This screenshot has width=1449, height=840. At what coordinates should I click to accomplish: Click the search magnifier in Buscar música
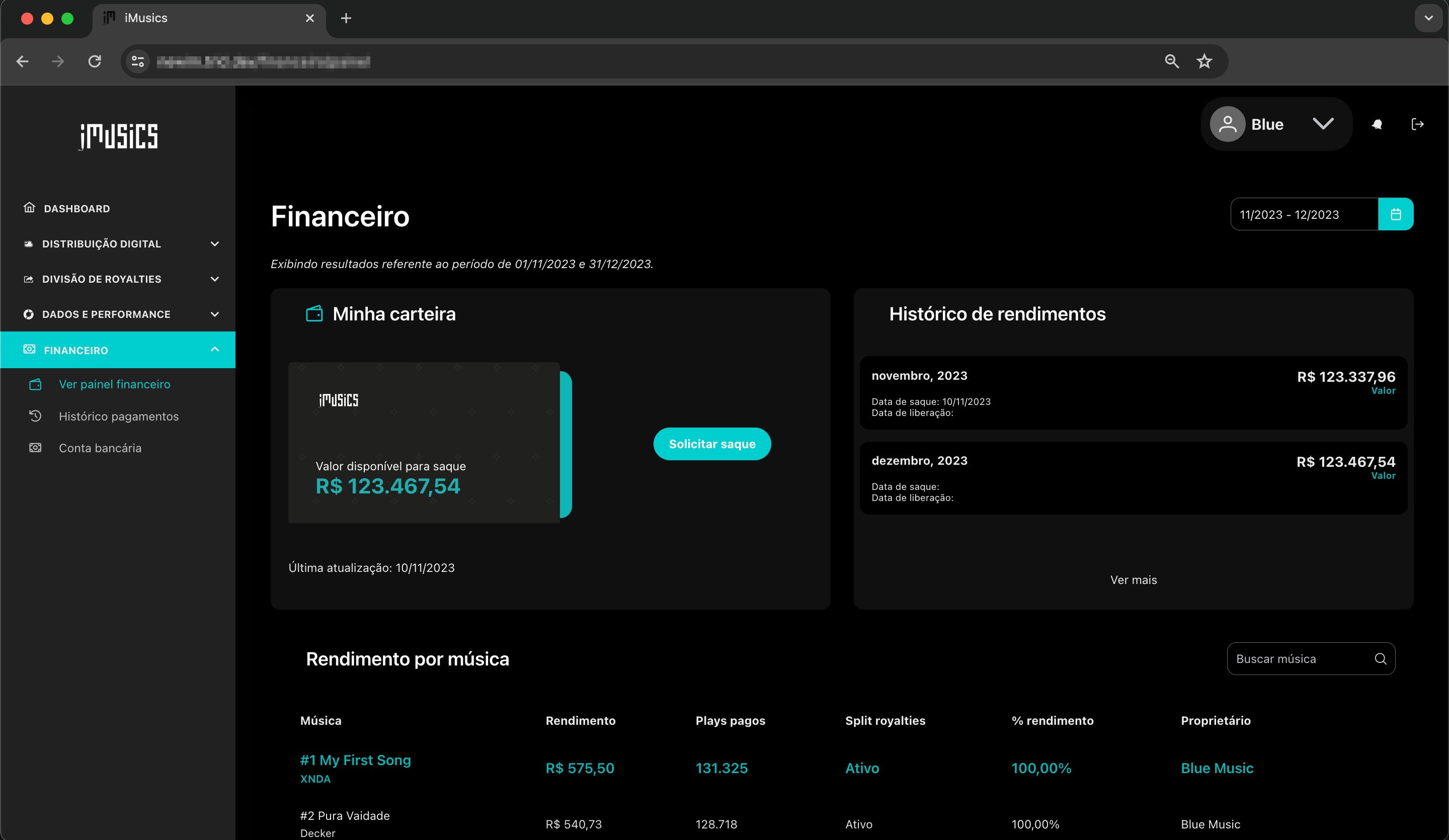click(1380, 659)
